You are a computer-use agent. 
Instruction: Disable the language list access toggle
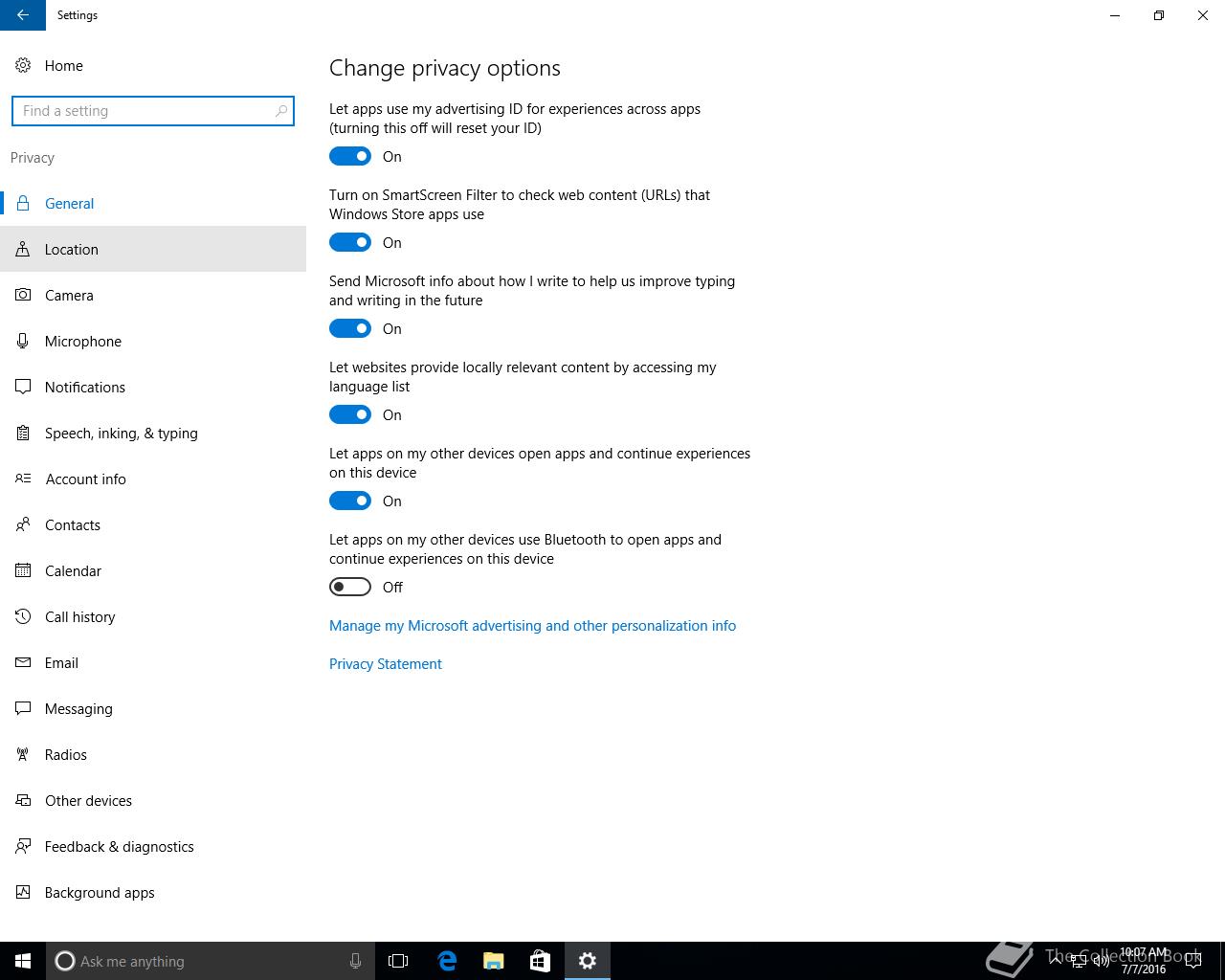[350, 414]
